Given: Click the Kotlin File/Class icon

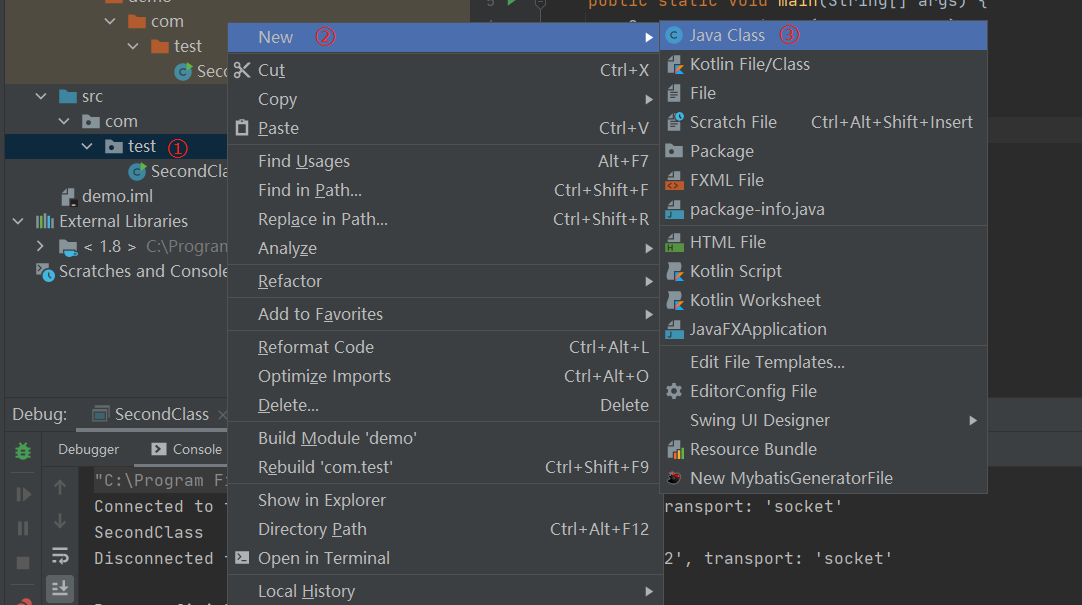Looking at the screenshot, I should (674, 64).
